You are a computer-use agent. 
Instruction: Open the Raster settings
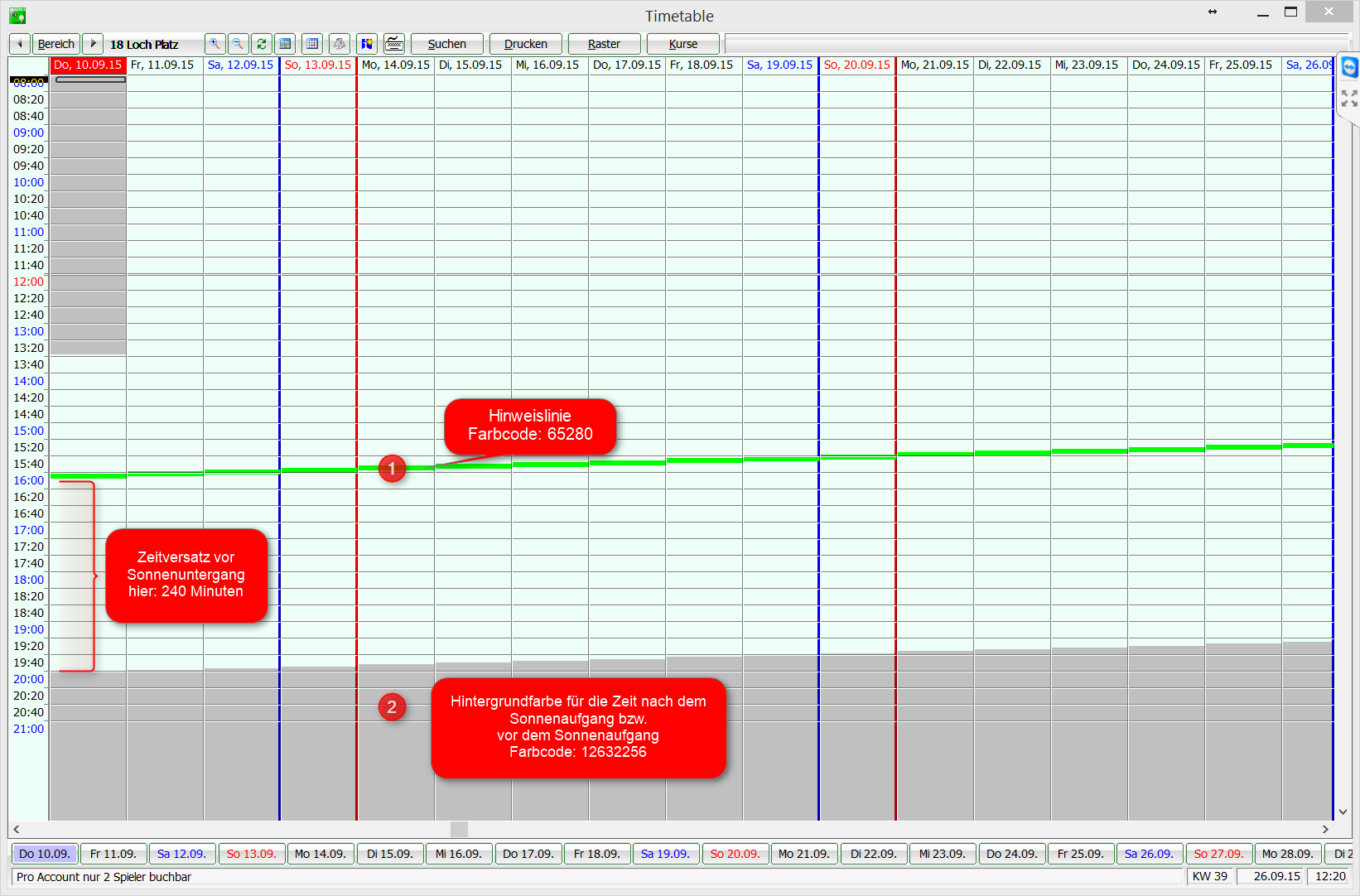(604, 44)
